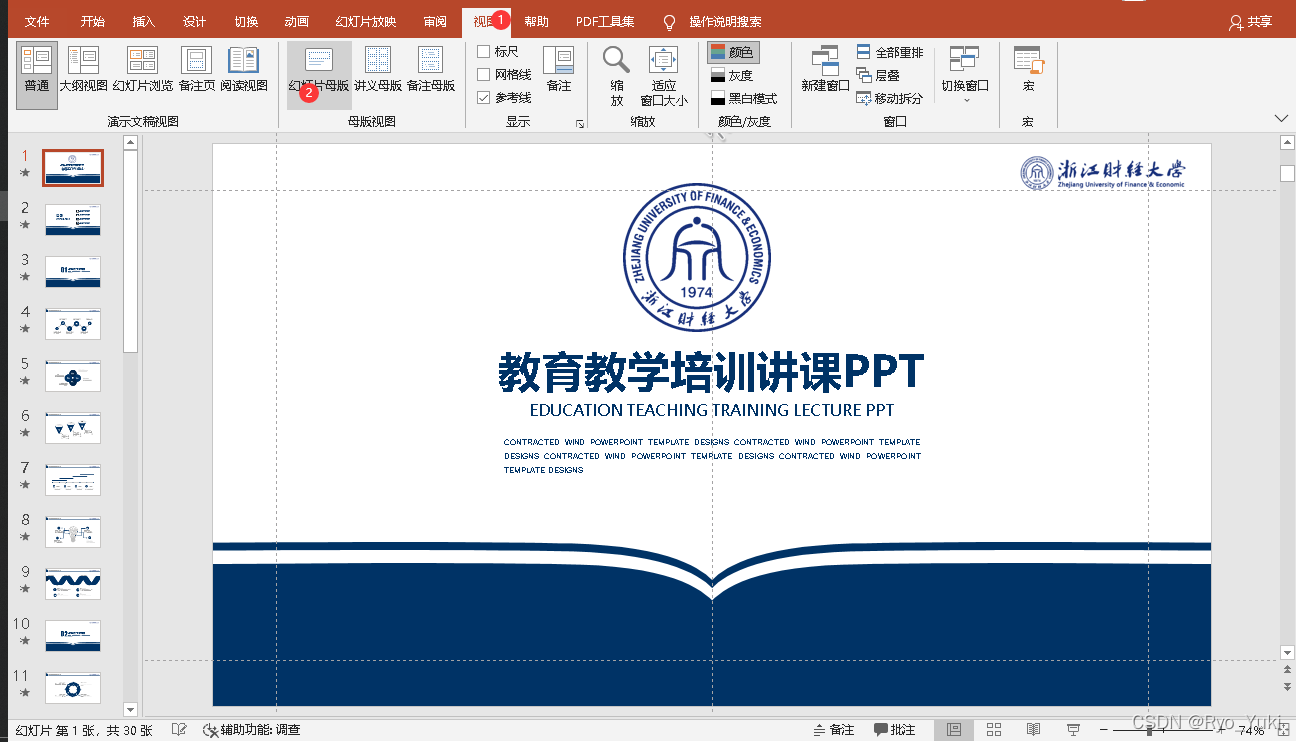1296x742 pixels.
Task: Adjust the zoom slider handle
Action: point(1150,730)
